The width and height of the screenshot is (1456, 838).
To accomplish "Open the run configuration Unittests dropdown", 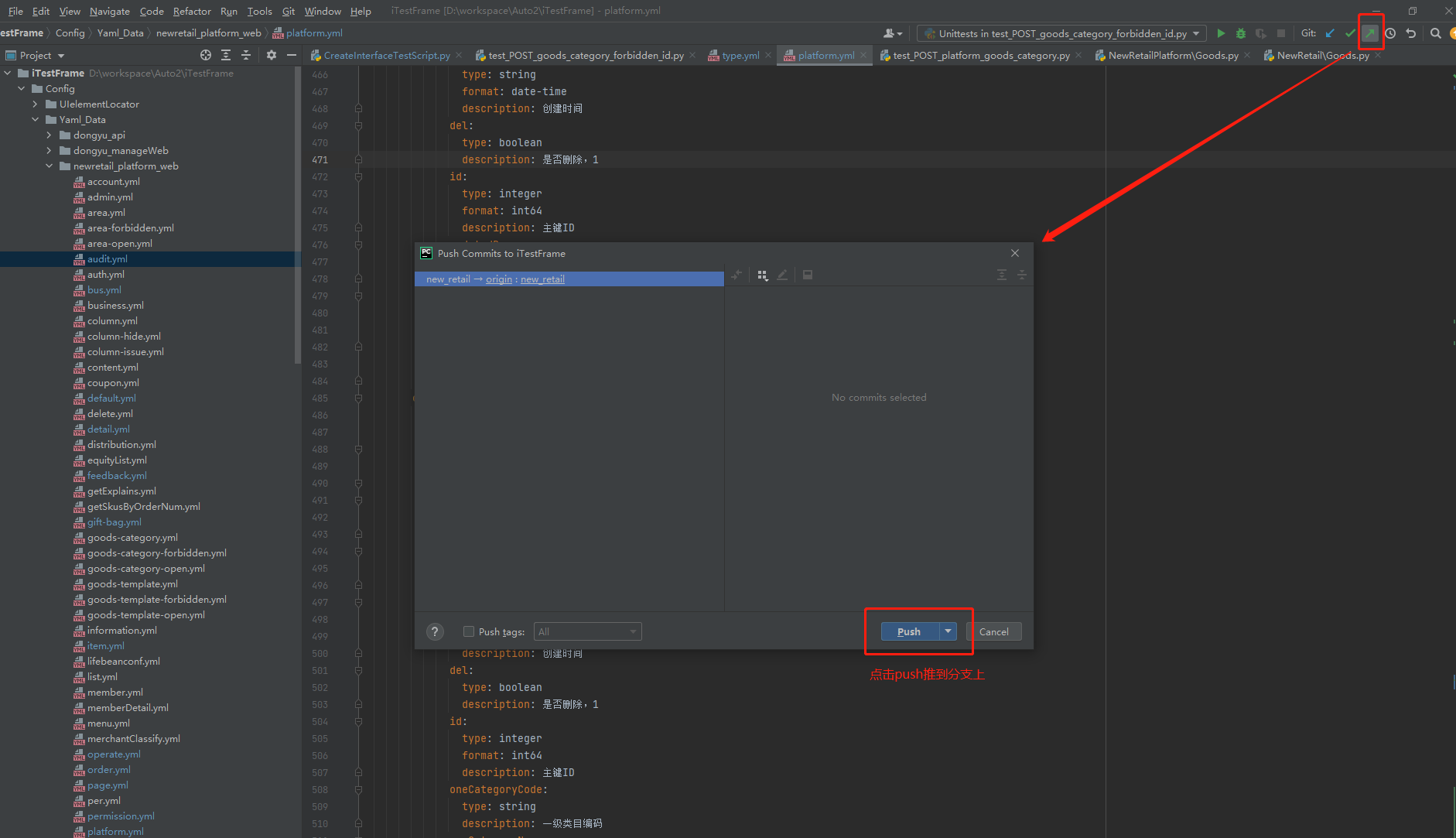I will [1061, 33].
